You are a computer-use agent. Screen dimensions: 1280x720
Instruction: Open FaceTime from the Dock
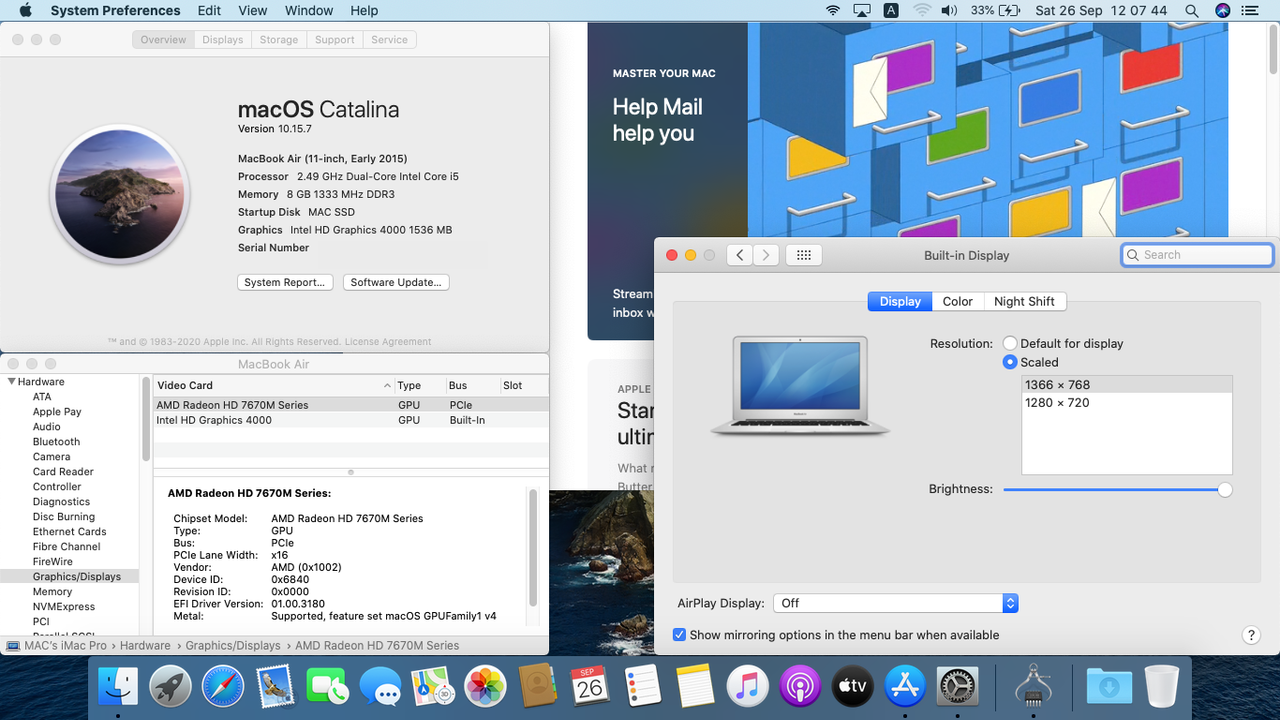(327, 686)
